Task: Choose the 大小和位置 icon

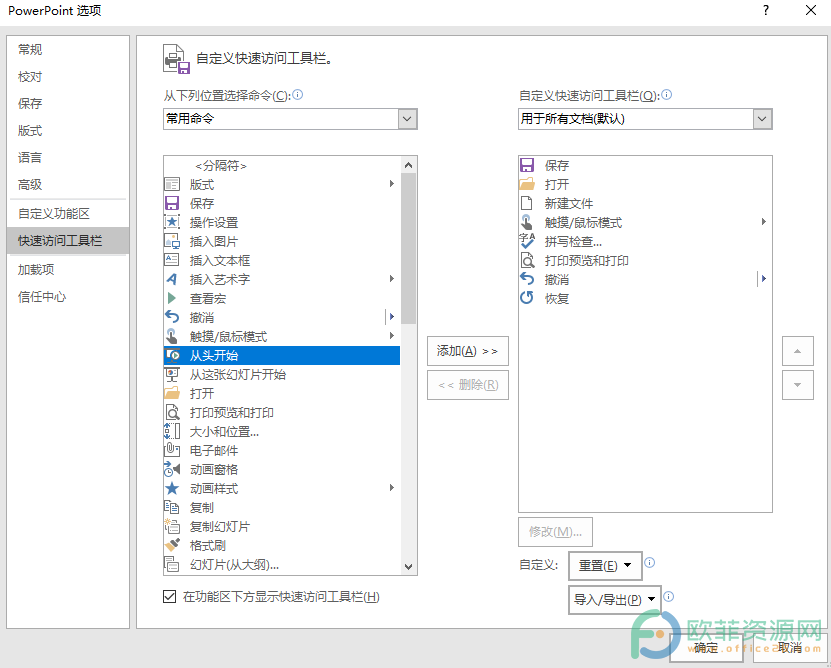Action: tap(172, 431)
